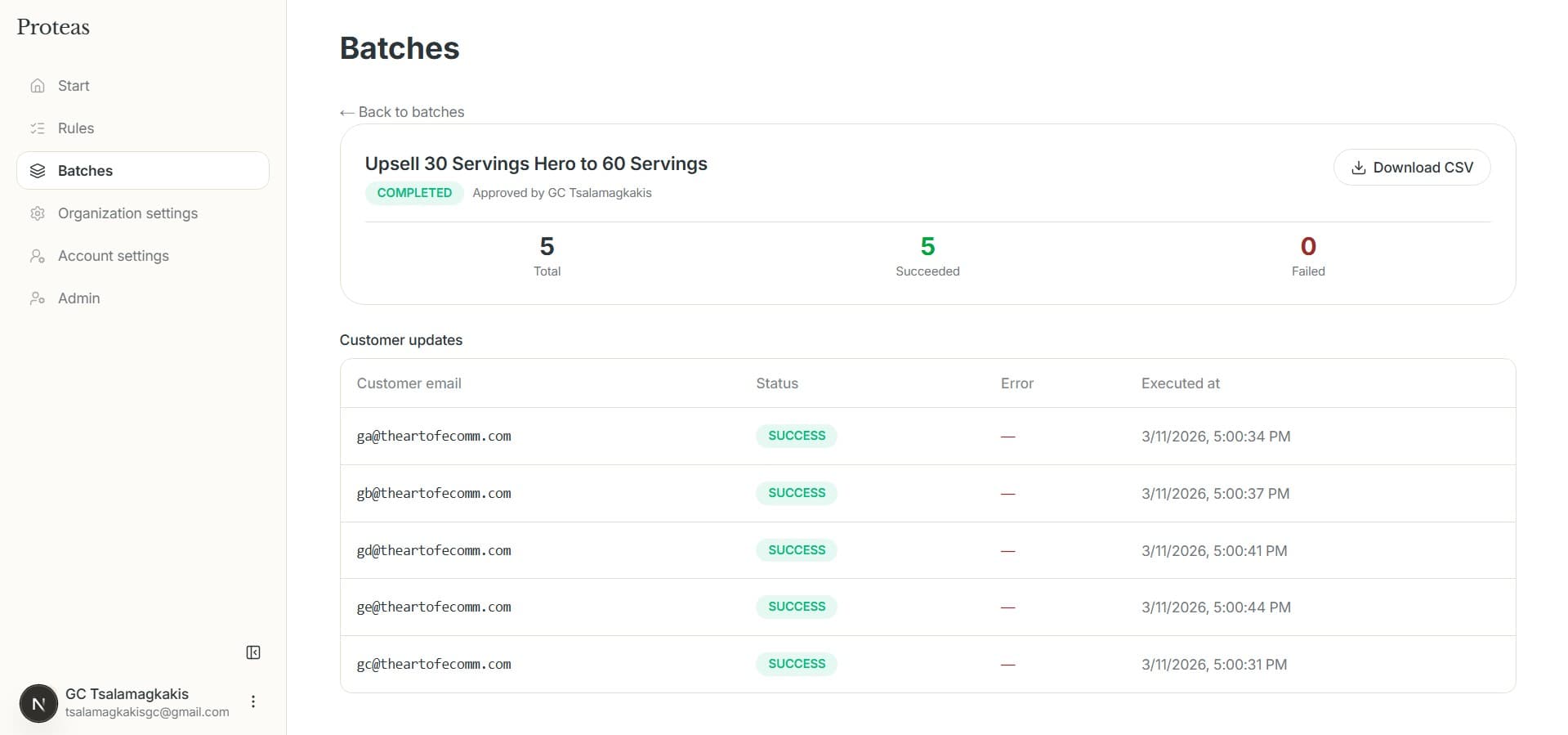The image size is (1568, 735).
Task: Click the batch title Upsell 30 Servings Hero
Action: [536, 164]
